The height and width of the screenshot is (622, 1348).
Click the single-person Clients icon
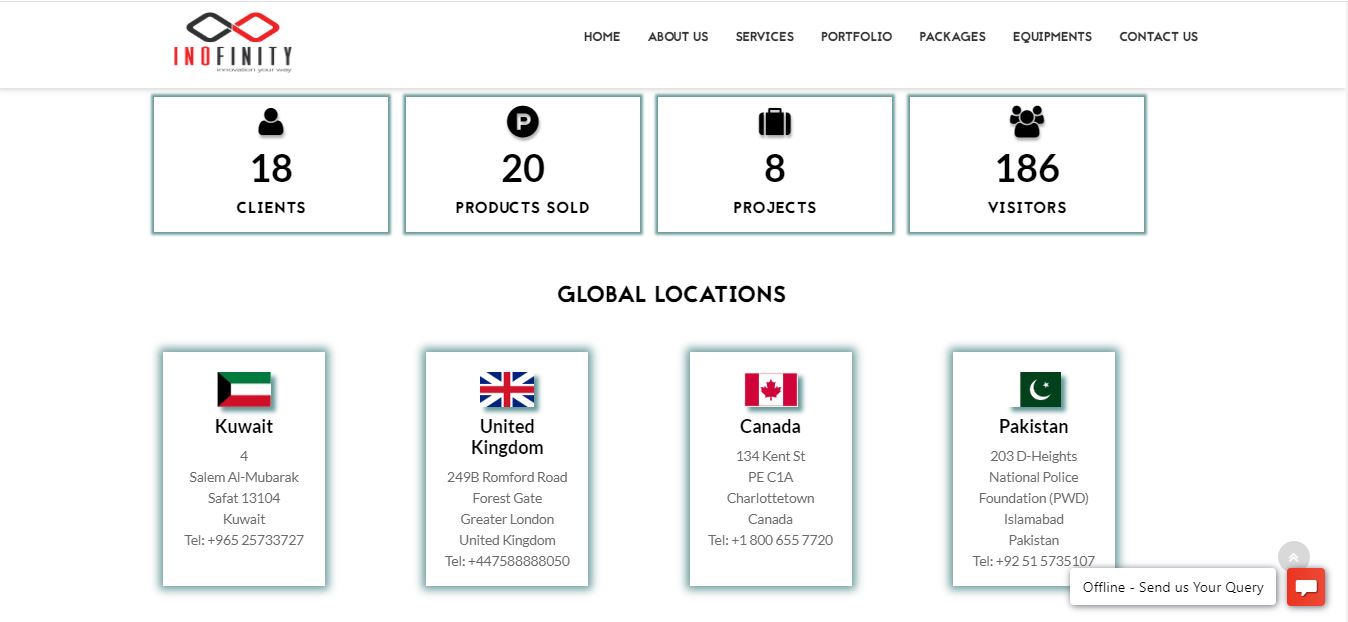pyautogui.click(x=271, y=122)
